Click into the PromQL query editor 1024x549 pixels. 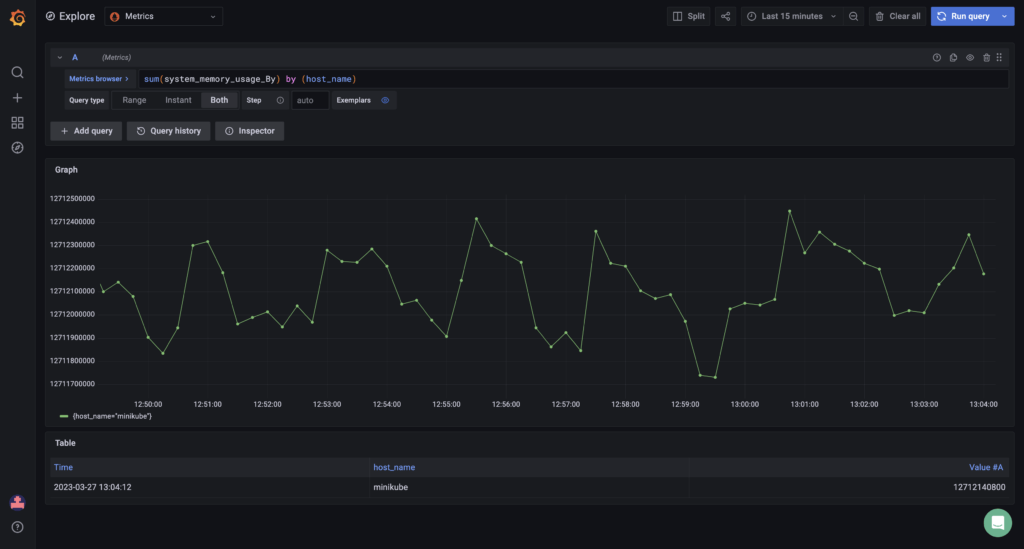point(573,79)
